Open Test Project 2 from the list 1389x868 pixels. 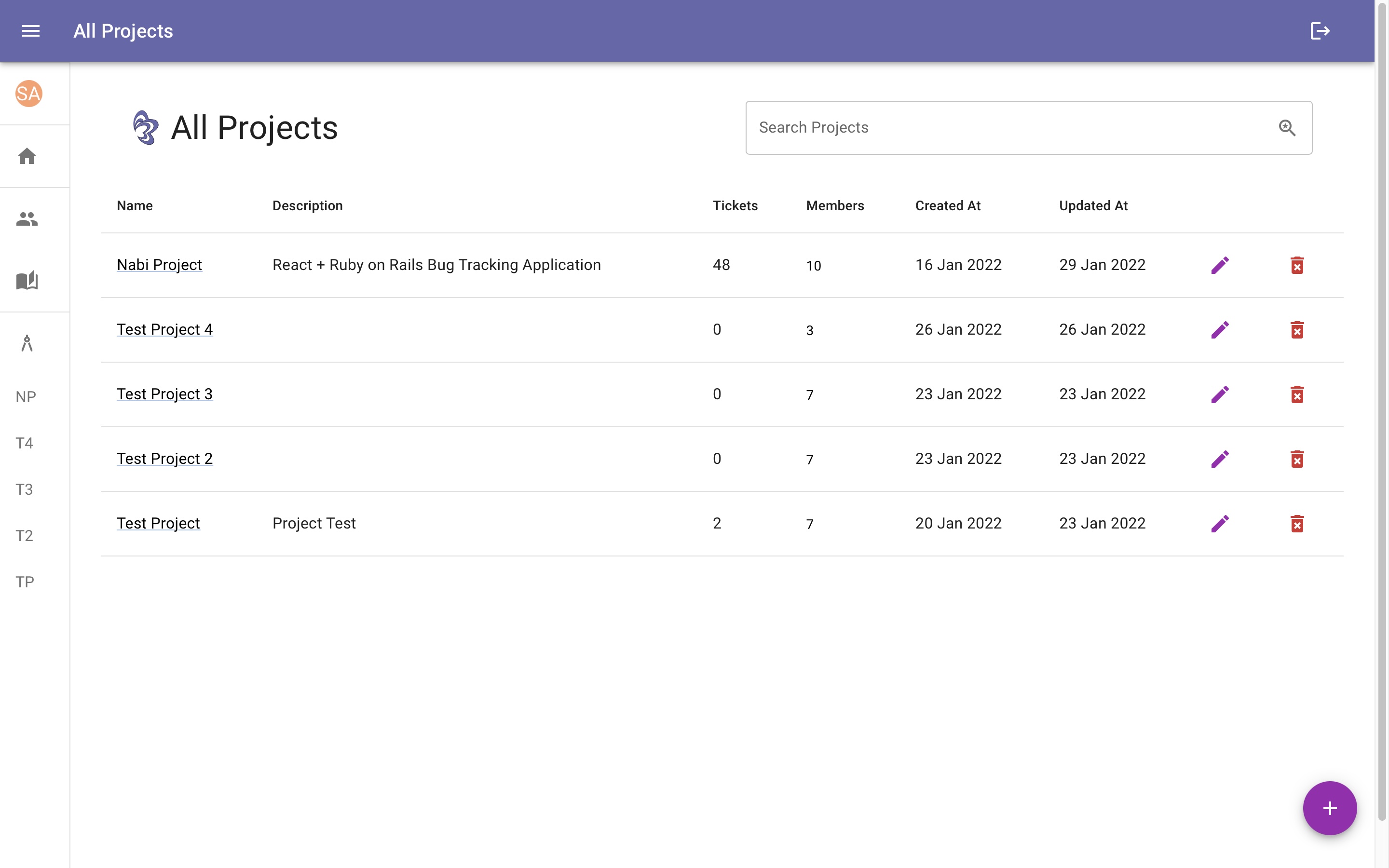pos(165,458)
